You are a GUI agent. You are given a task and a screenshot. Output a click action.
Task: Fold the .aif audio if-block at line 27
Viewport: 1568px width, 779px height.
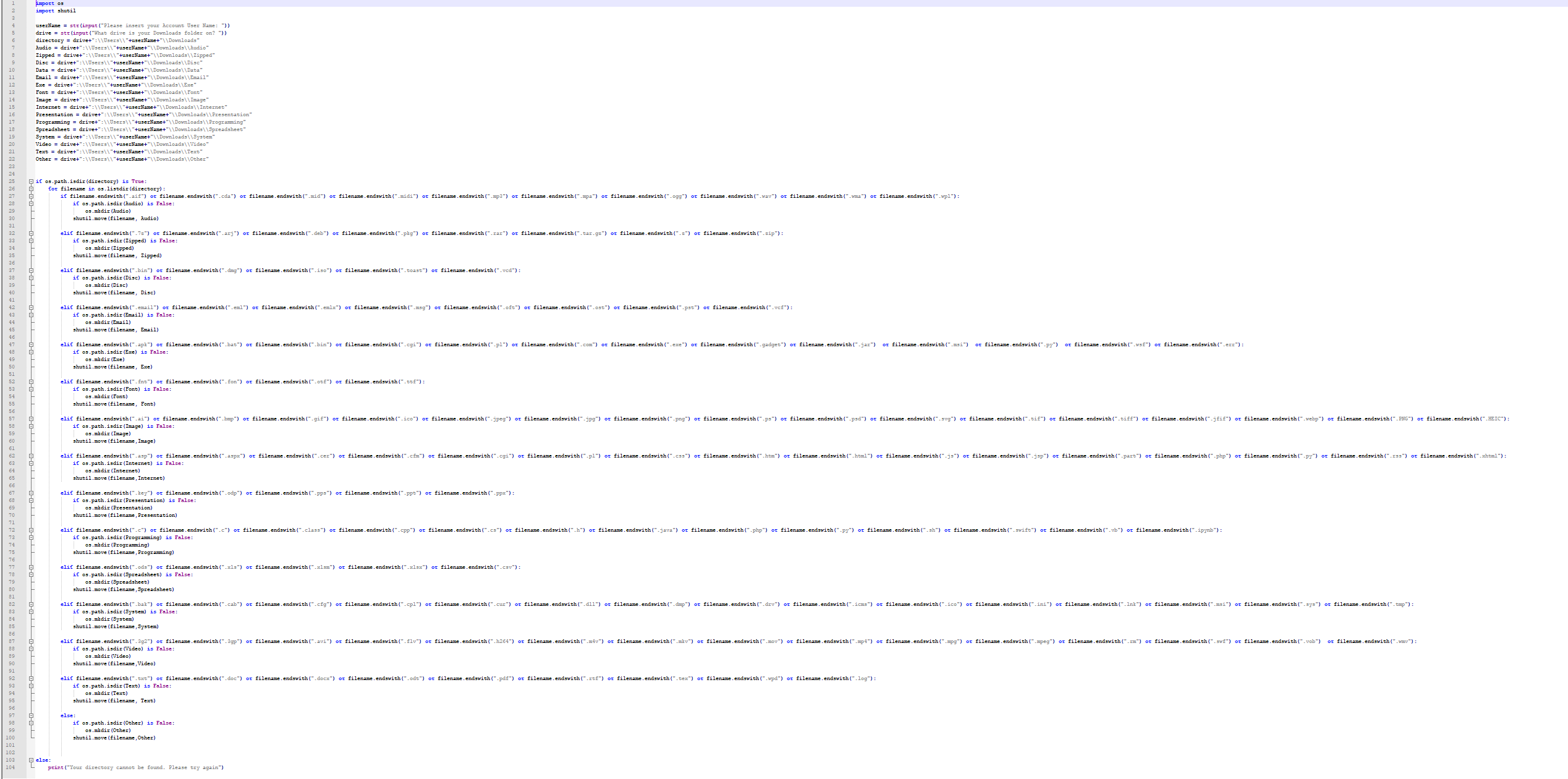tap(31, 196)
